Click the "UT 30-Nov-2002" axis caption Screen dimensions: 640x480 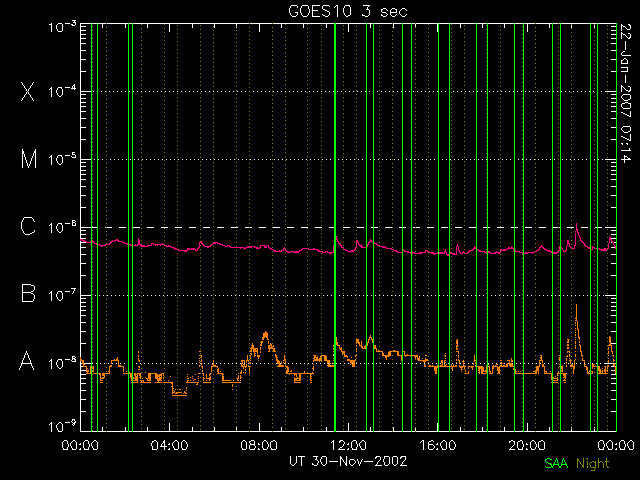coord(348,461)
